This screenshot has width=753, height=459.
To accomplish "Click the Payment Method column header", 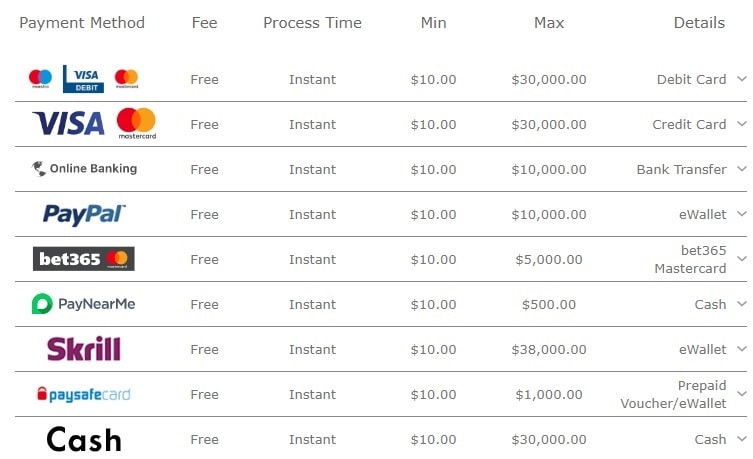I will [x=82, y=23].
